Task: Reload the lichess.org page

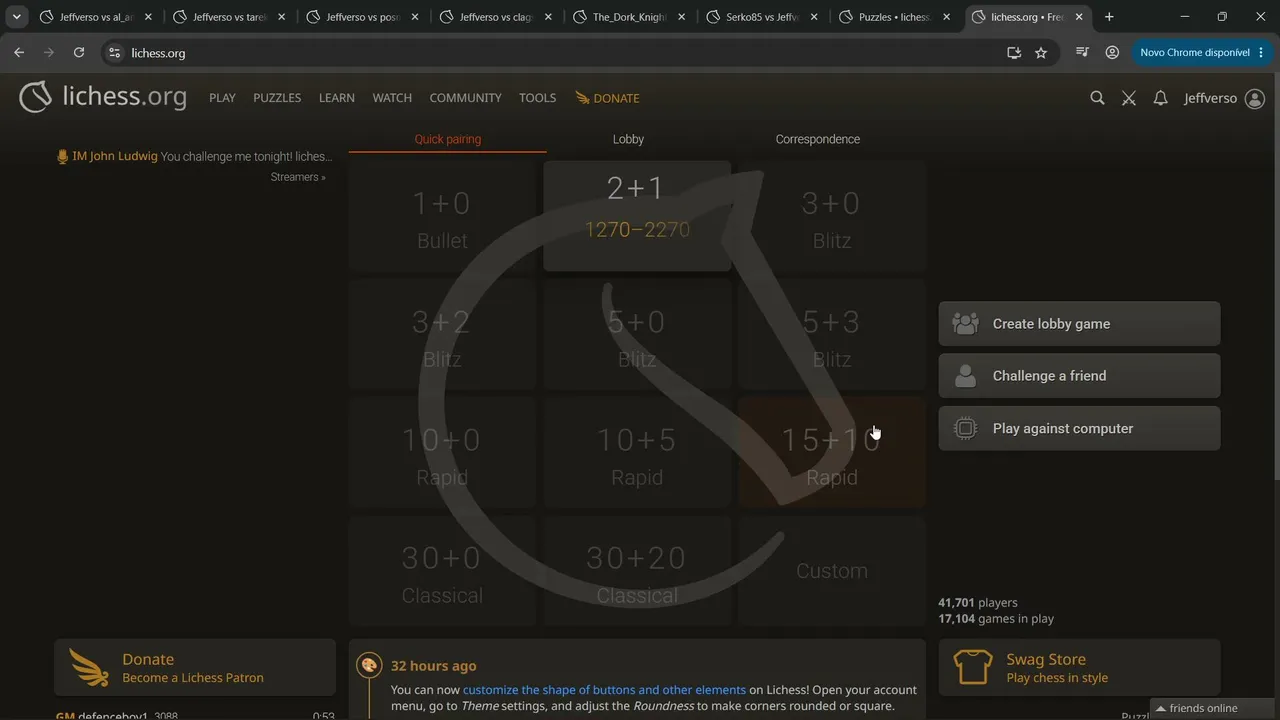Action: click(79, 53)
